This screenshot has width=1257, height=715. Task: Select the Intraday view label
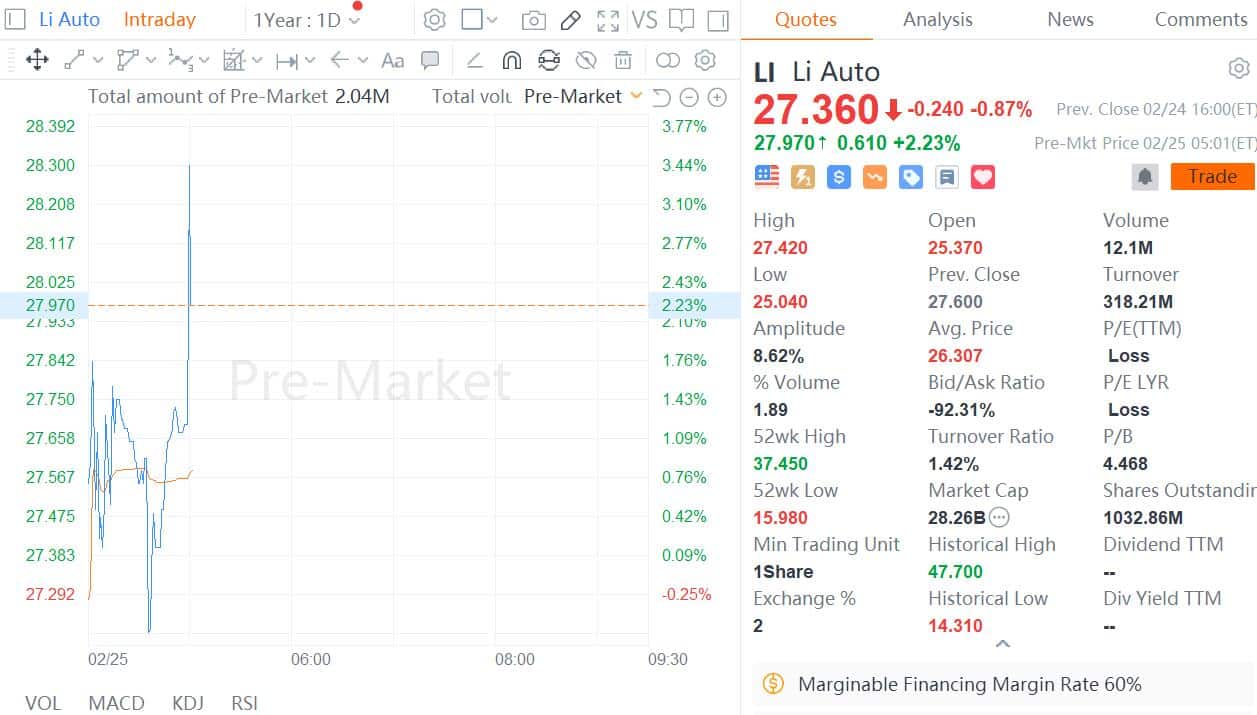click(159, 19)
